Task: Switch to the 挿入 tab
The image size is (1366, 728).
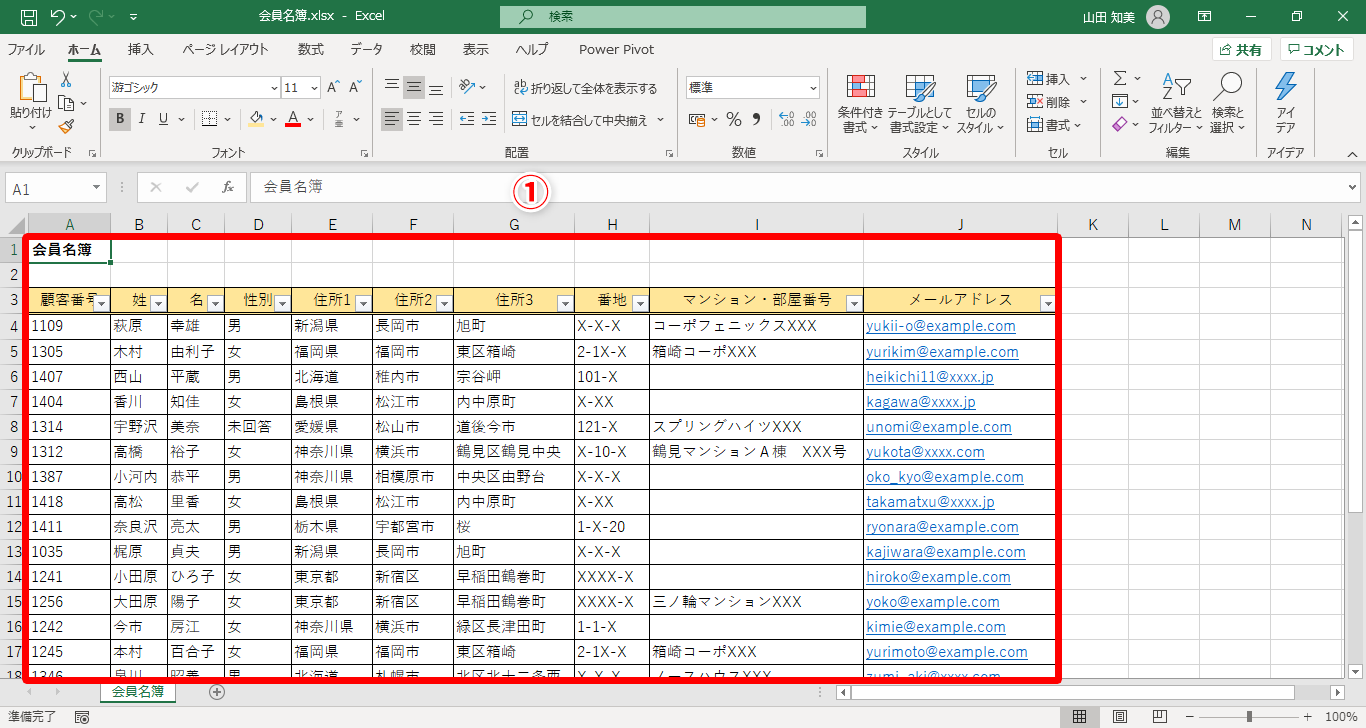Action: (141, 49)
